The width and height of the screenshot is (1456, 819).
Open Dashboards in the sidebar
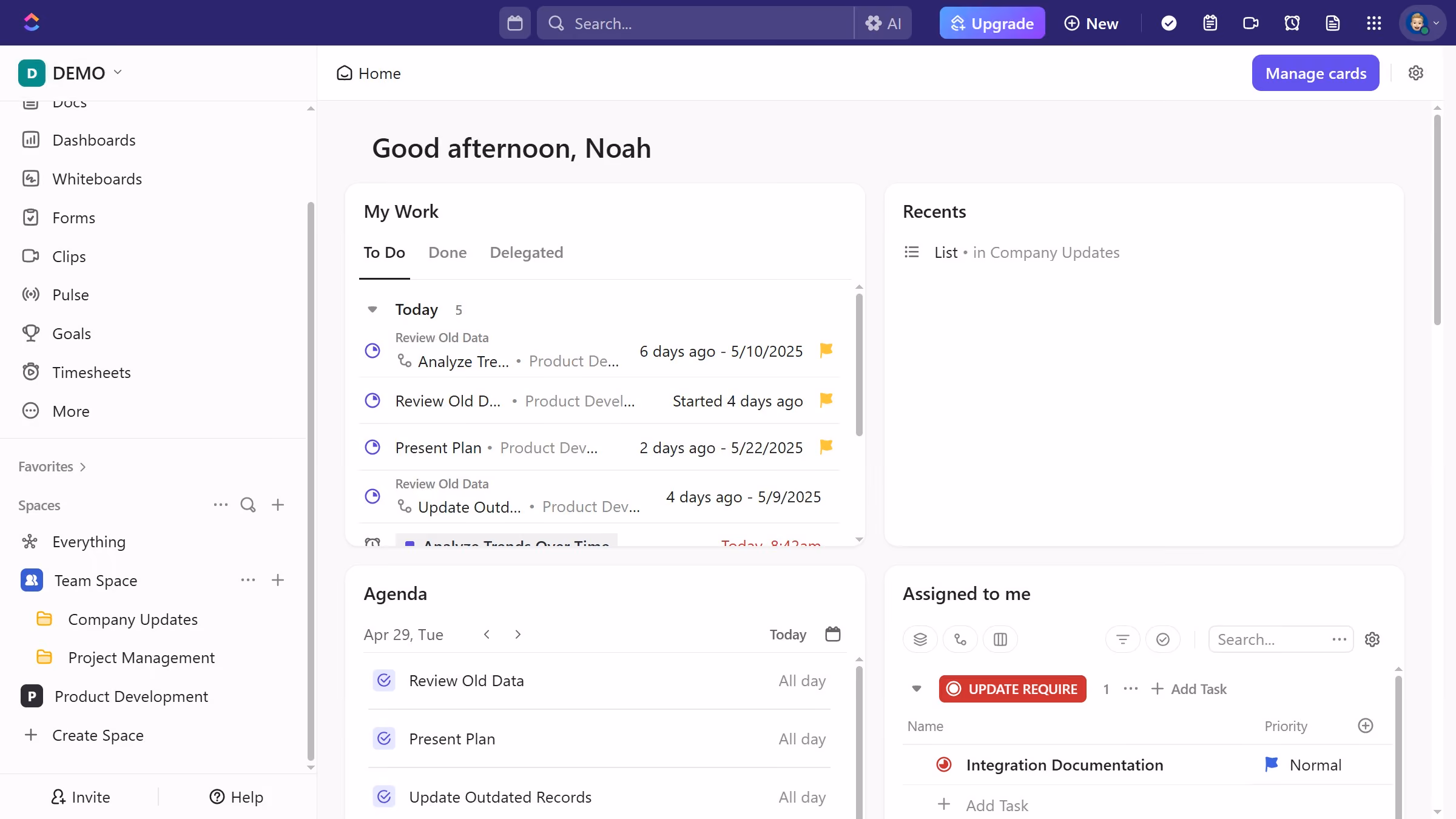94,140
